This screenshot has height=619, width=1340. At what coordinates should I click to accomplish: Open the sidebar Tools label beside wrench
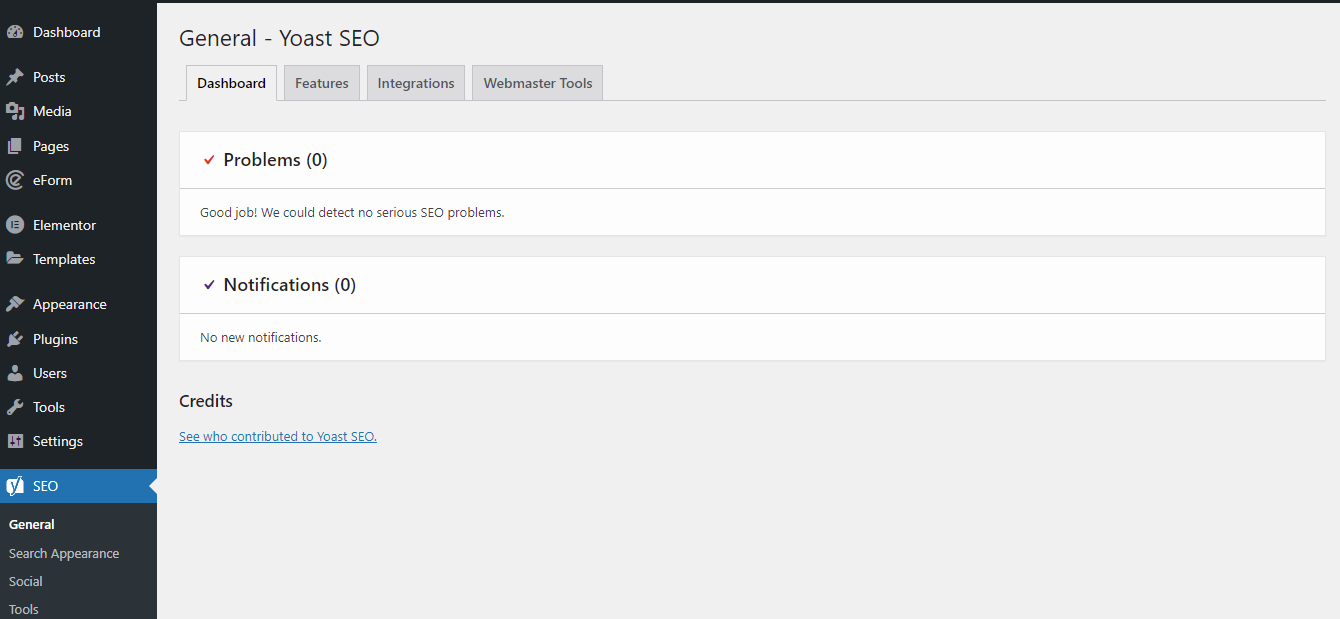click(x=49, y=407)
